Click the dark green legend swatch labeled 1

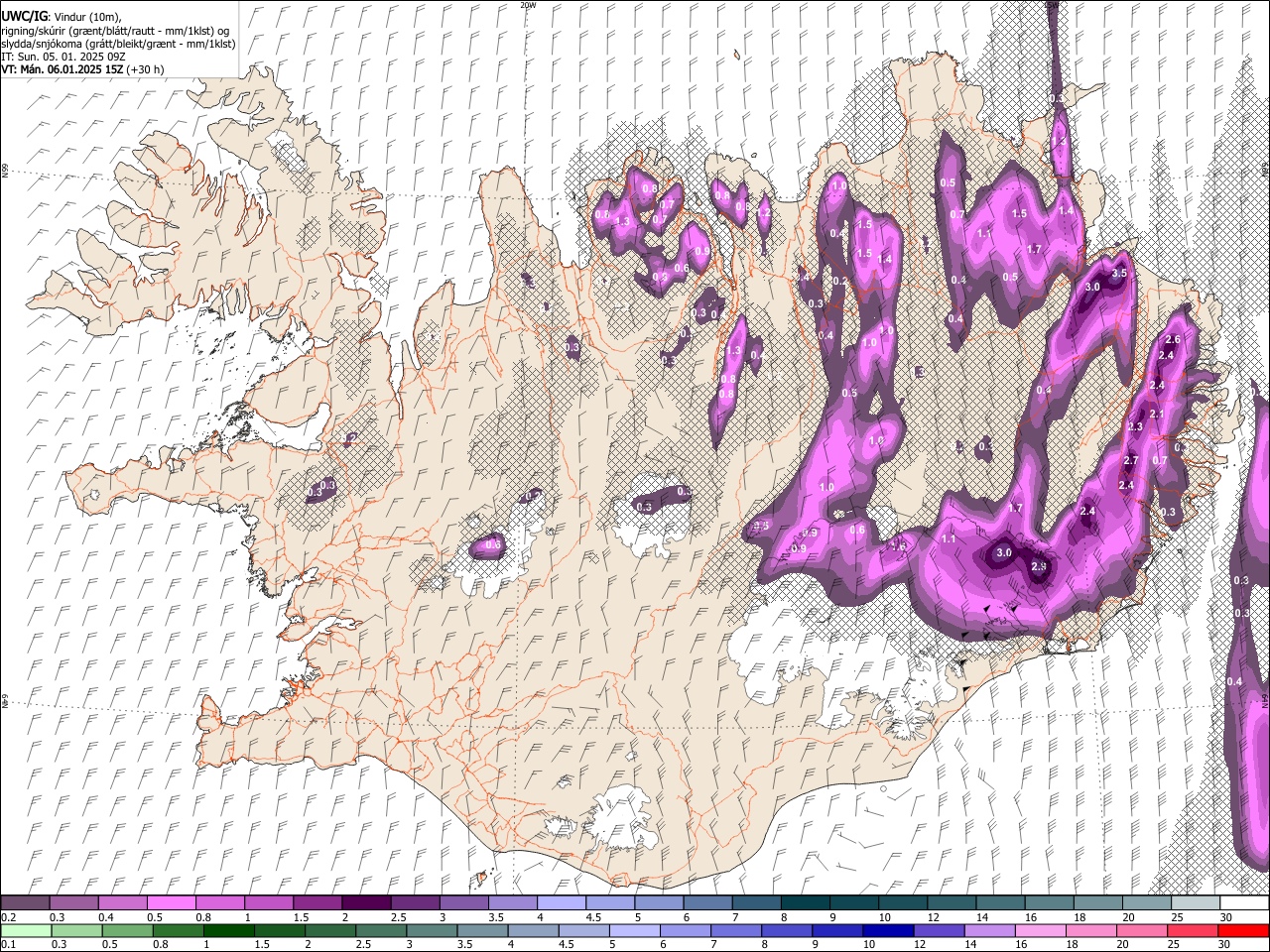coord(228,931)
